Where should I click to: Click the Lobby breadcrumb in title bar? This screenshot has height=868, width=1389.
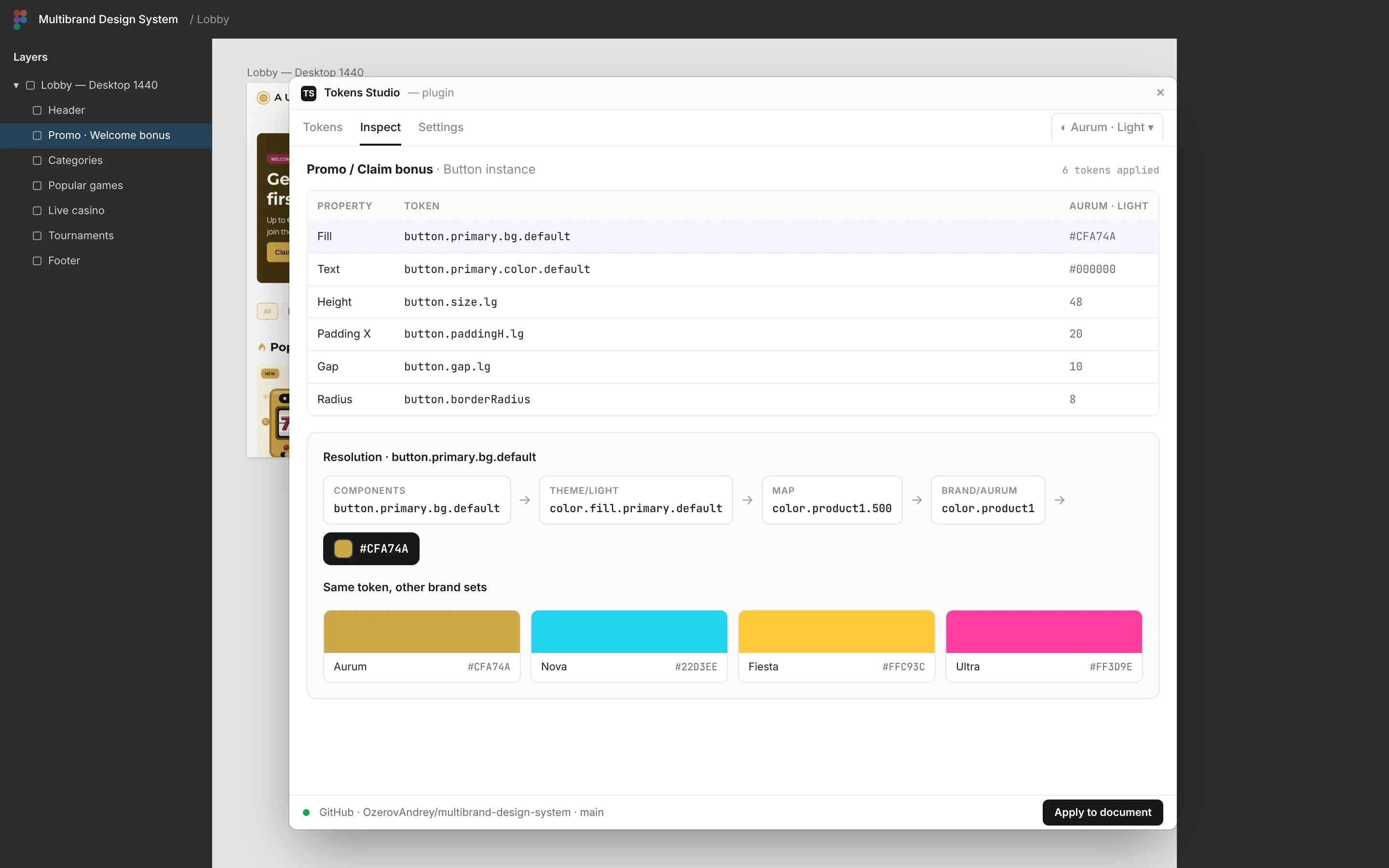coord(213,19)
